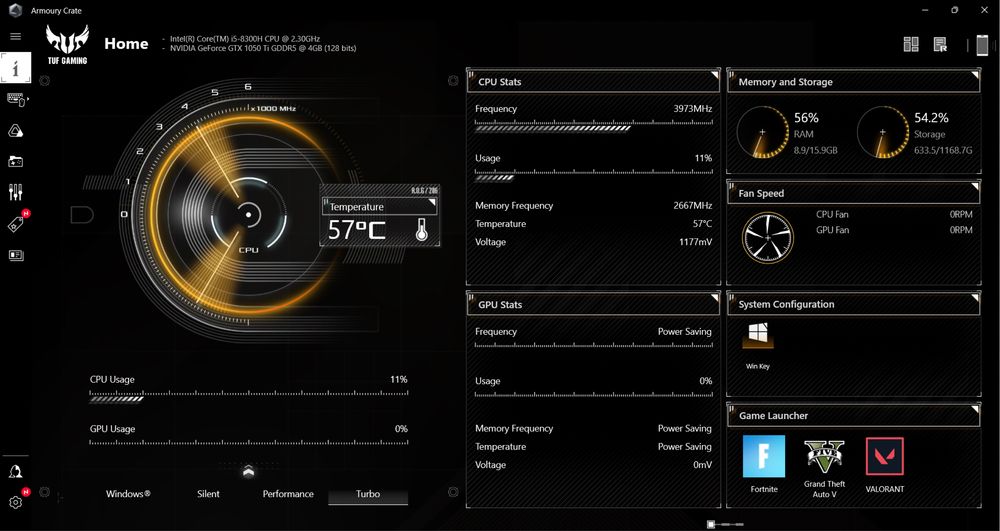
Task: Click the Memory and Storage header
Action: click(853, 82)
